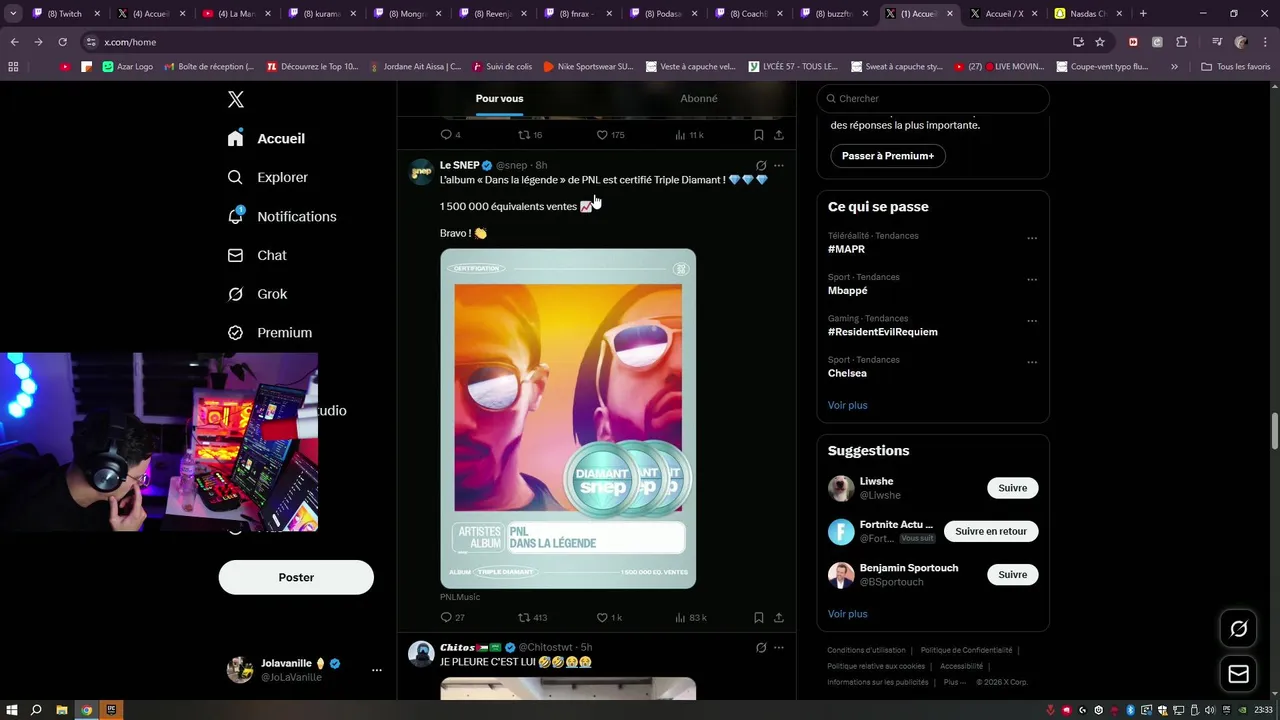Viewport: 1280px width, 720px height.
Task: Open the PNL certification image
Action: pos(568,418)
